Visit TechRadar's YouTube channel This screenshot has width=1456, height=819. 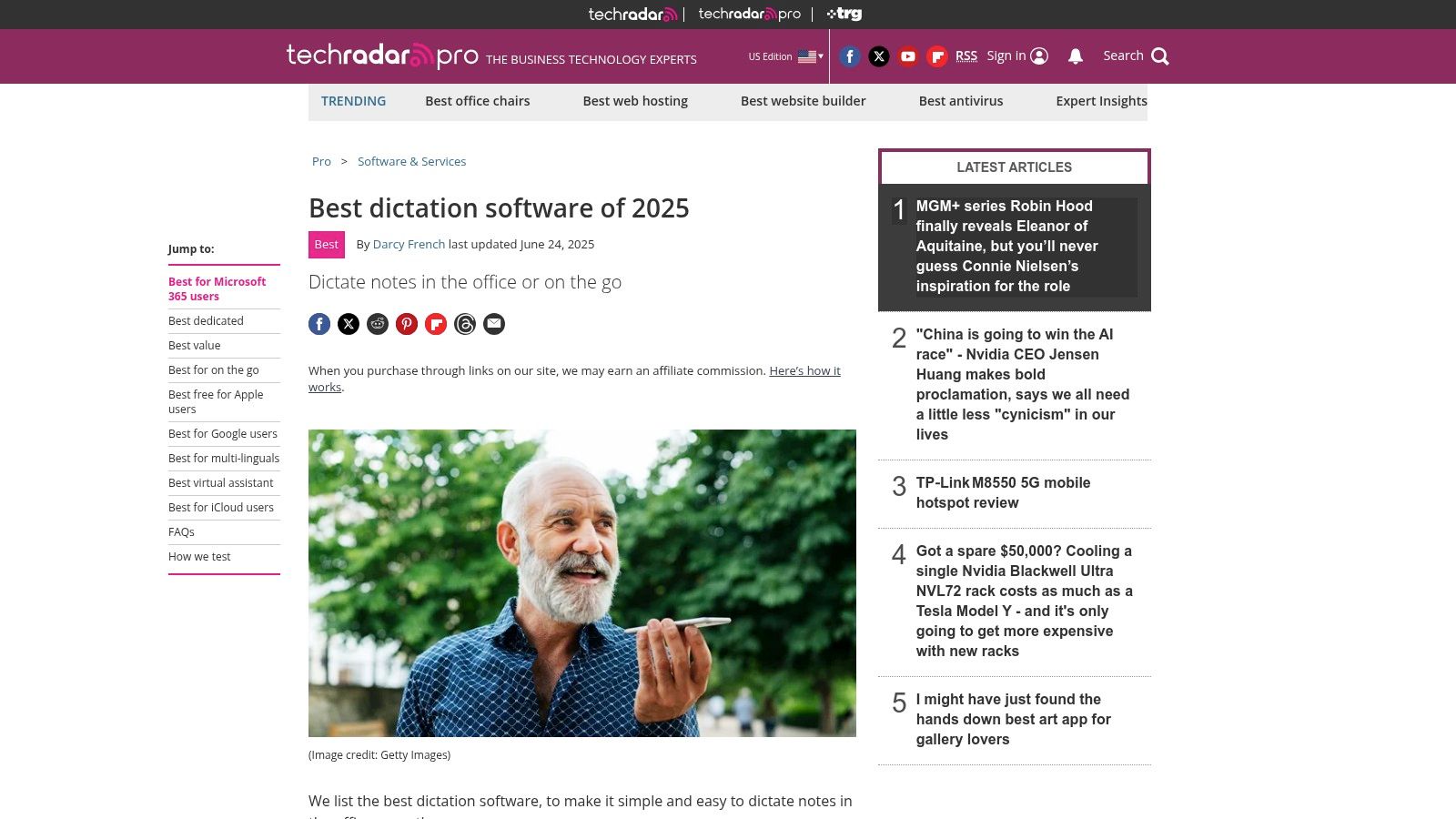(x=907, y=56)
